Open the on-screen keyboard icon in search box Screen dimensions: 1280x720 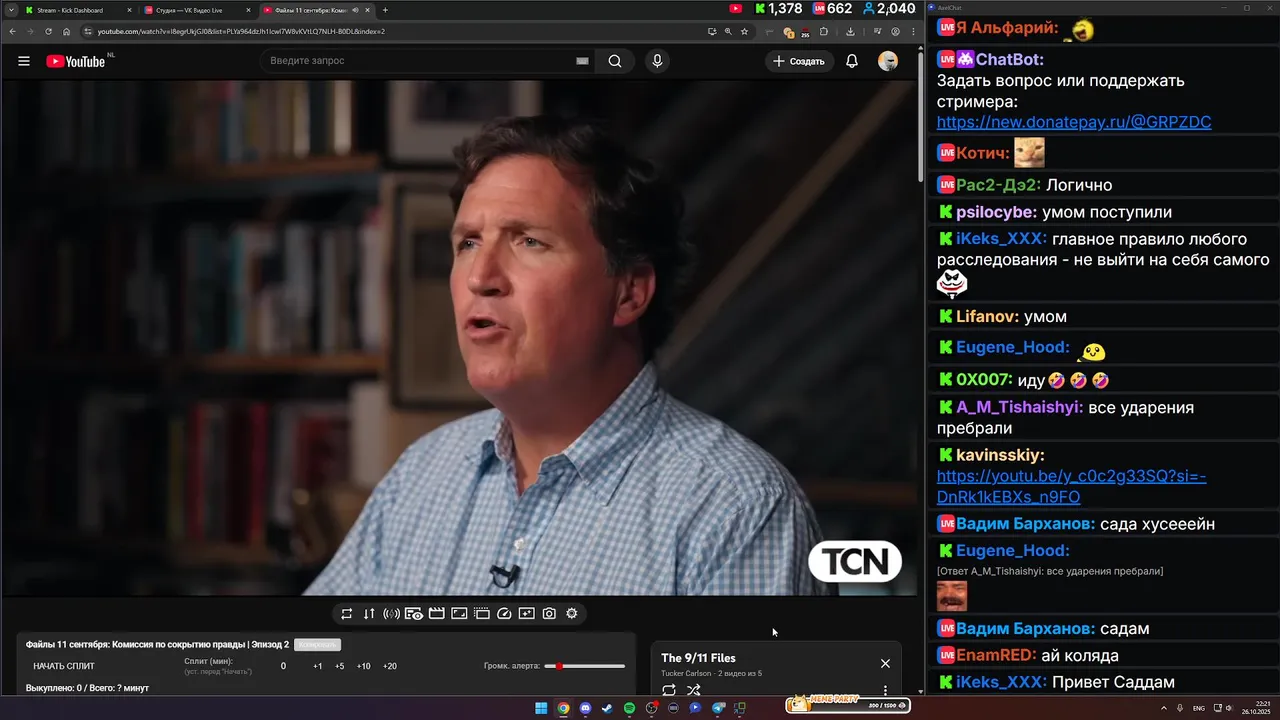(x=582, y=61)
